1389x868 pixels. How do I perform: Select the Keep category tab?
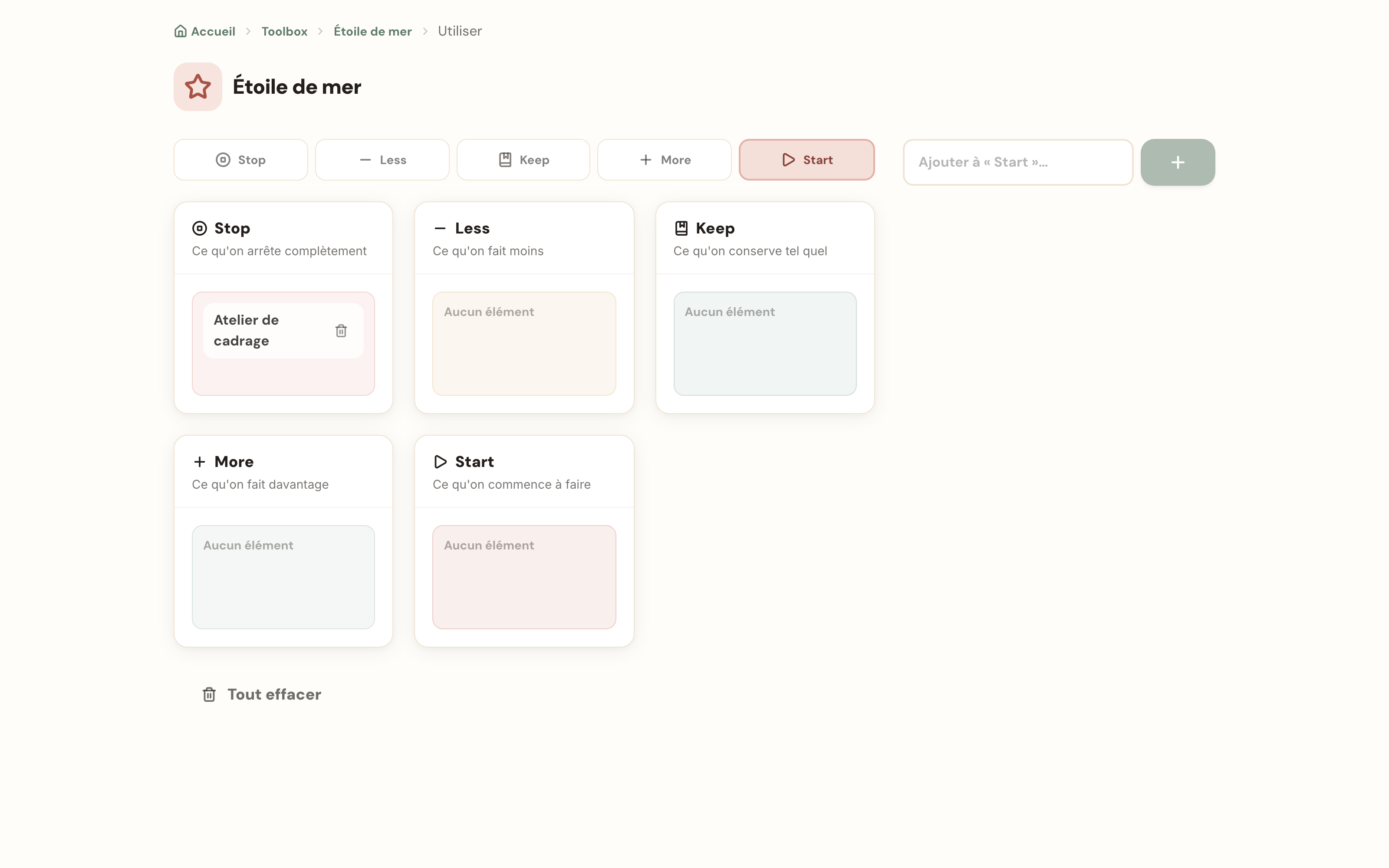(523, 160)
